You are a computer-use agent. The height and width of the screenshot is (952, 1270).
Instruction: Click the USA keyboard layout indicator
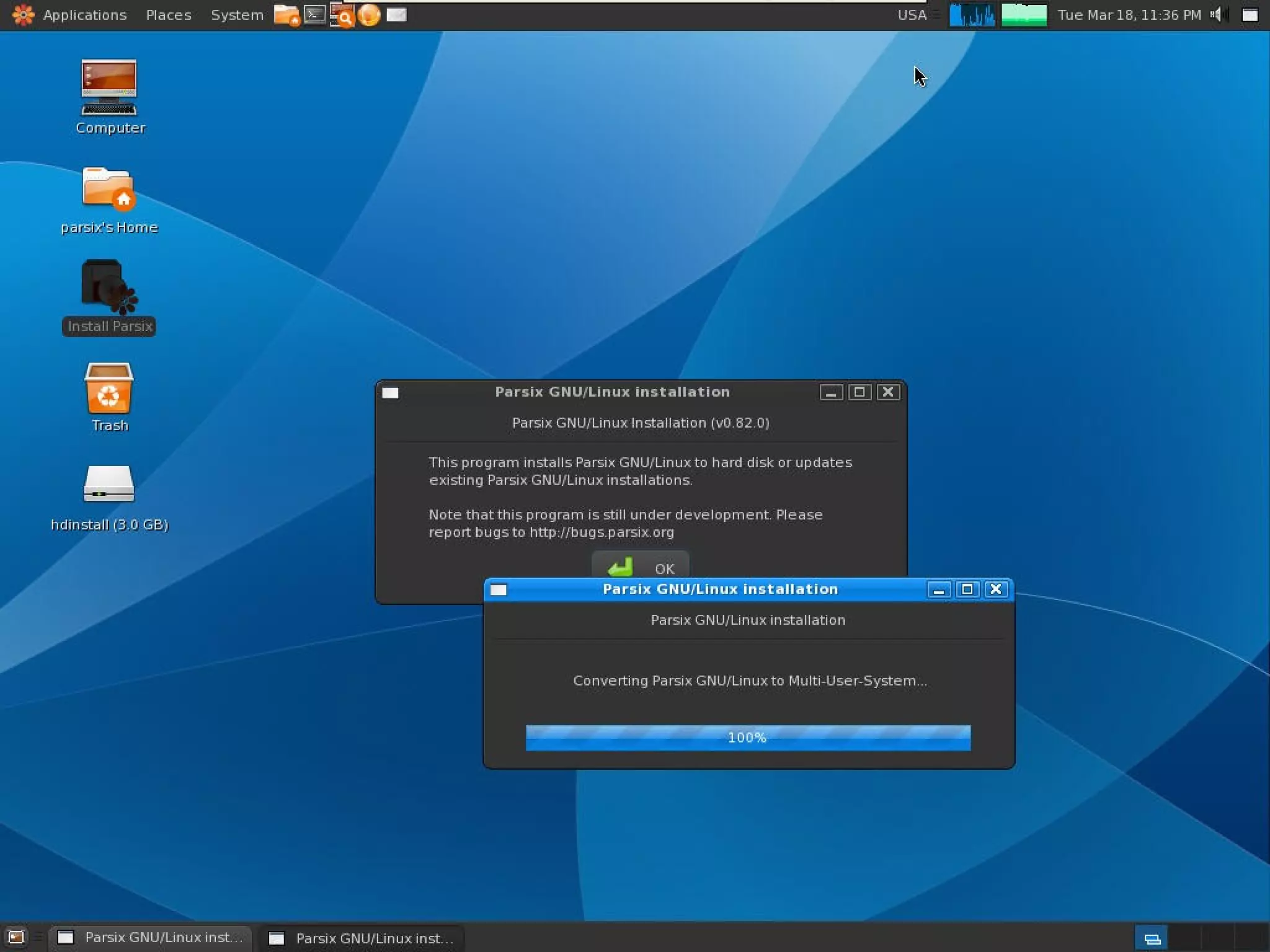point(912,15)
